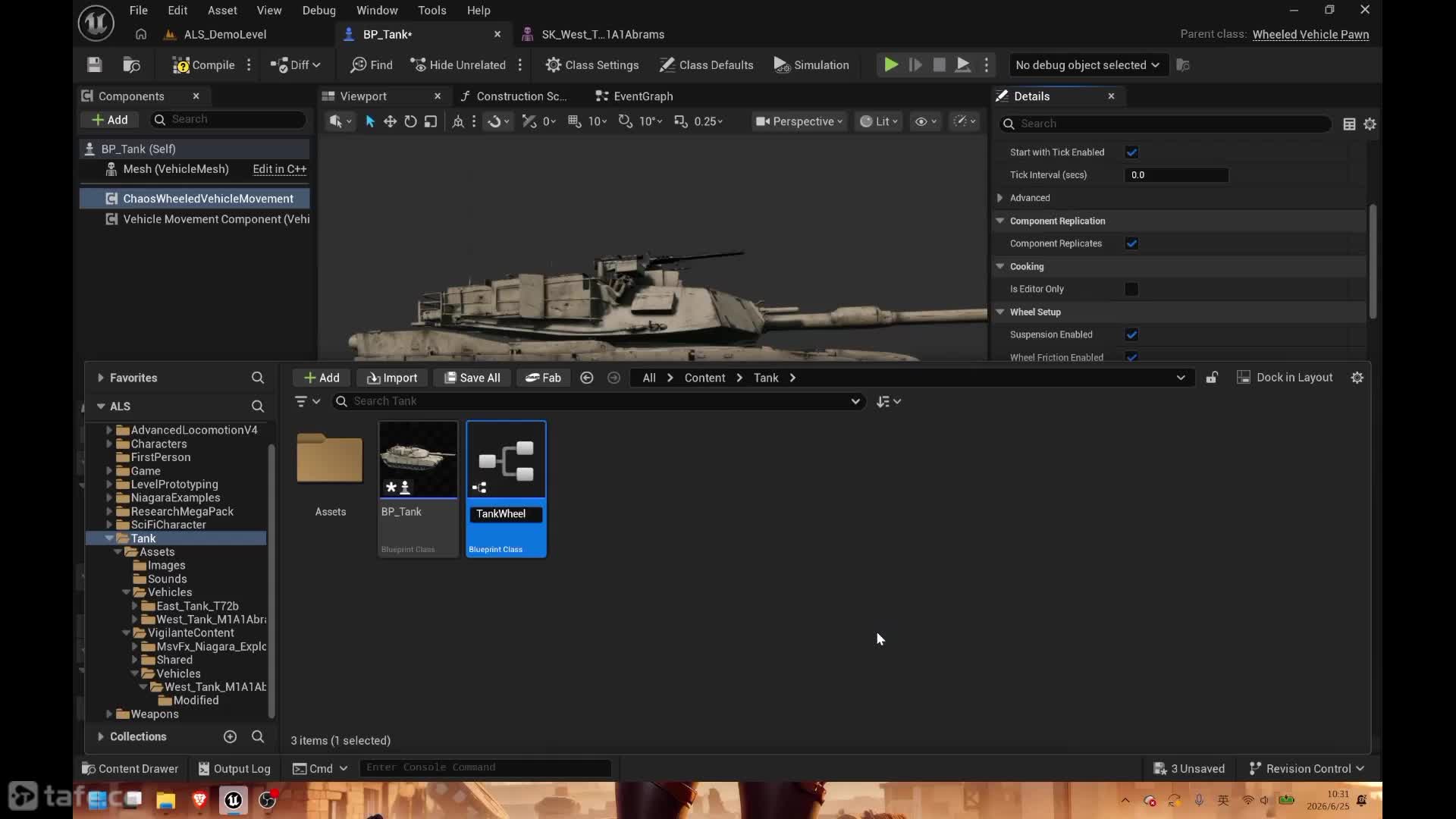Open the grid snap size 10 dropdown
1456x819 pixels.
598,121
